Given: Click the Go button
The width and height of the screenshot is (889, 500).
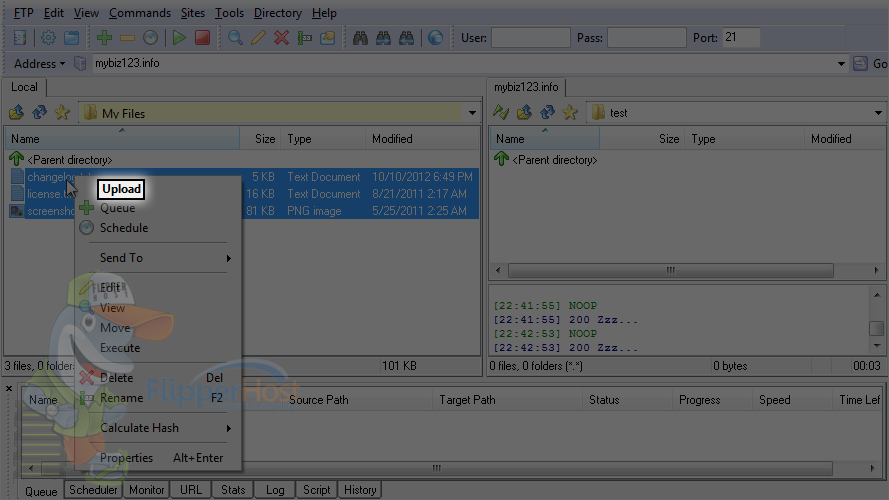Looking at the screenshot, I should (871, 63).
